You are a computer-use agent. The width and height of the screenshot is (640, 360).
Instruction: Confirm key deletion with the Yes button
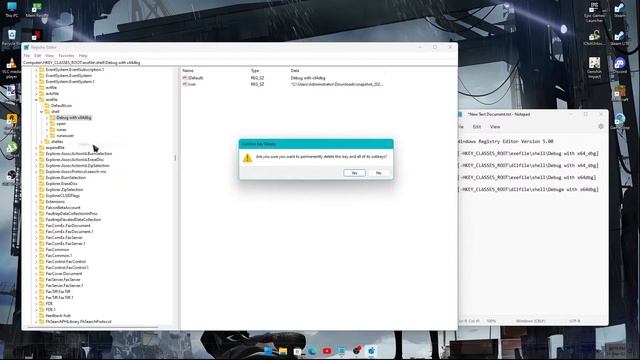tap(354, 173)
